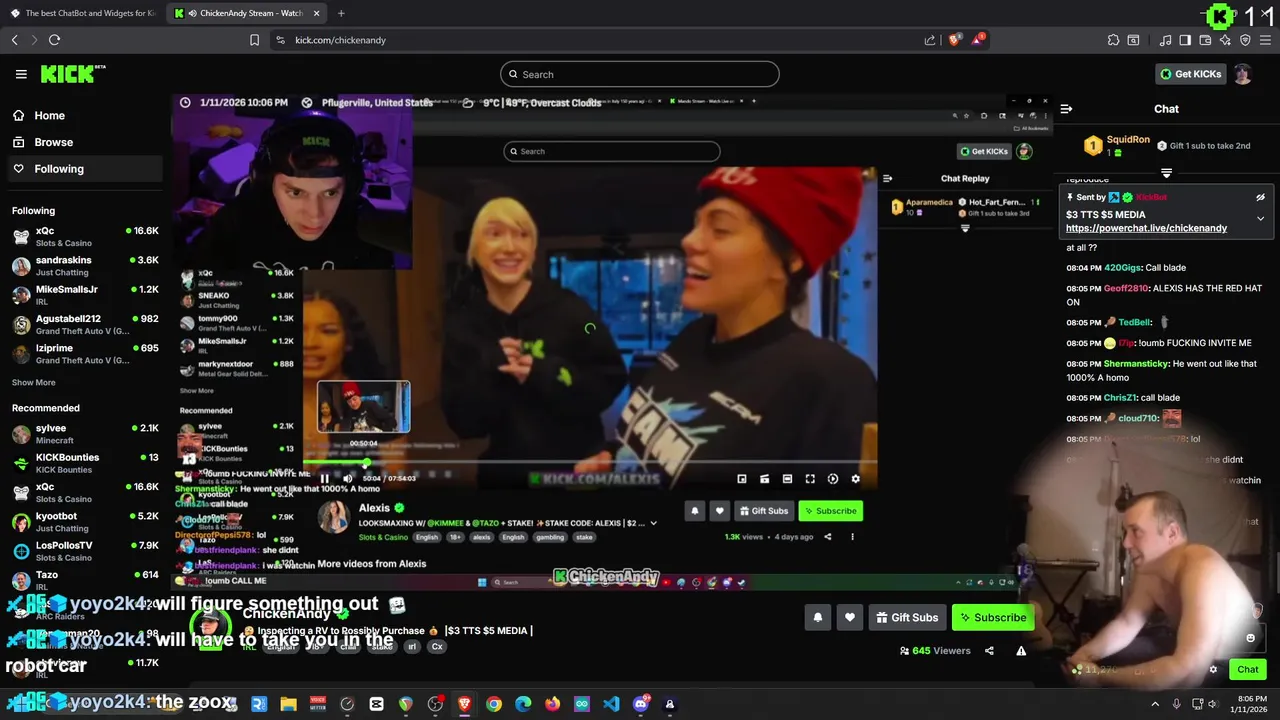Screen dimensions: 1280x720
Task: Show the browser sidebar panel icon
Action: [1185, 40]
